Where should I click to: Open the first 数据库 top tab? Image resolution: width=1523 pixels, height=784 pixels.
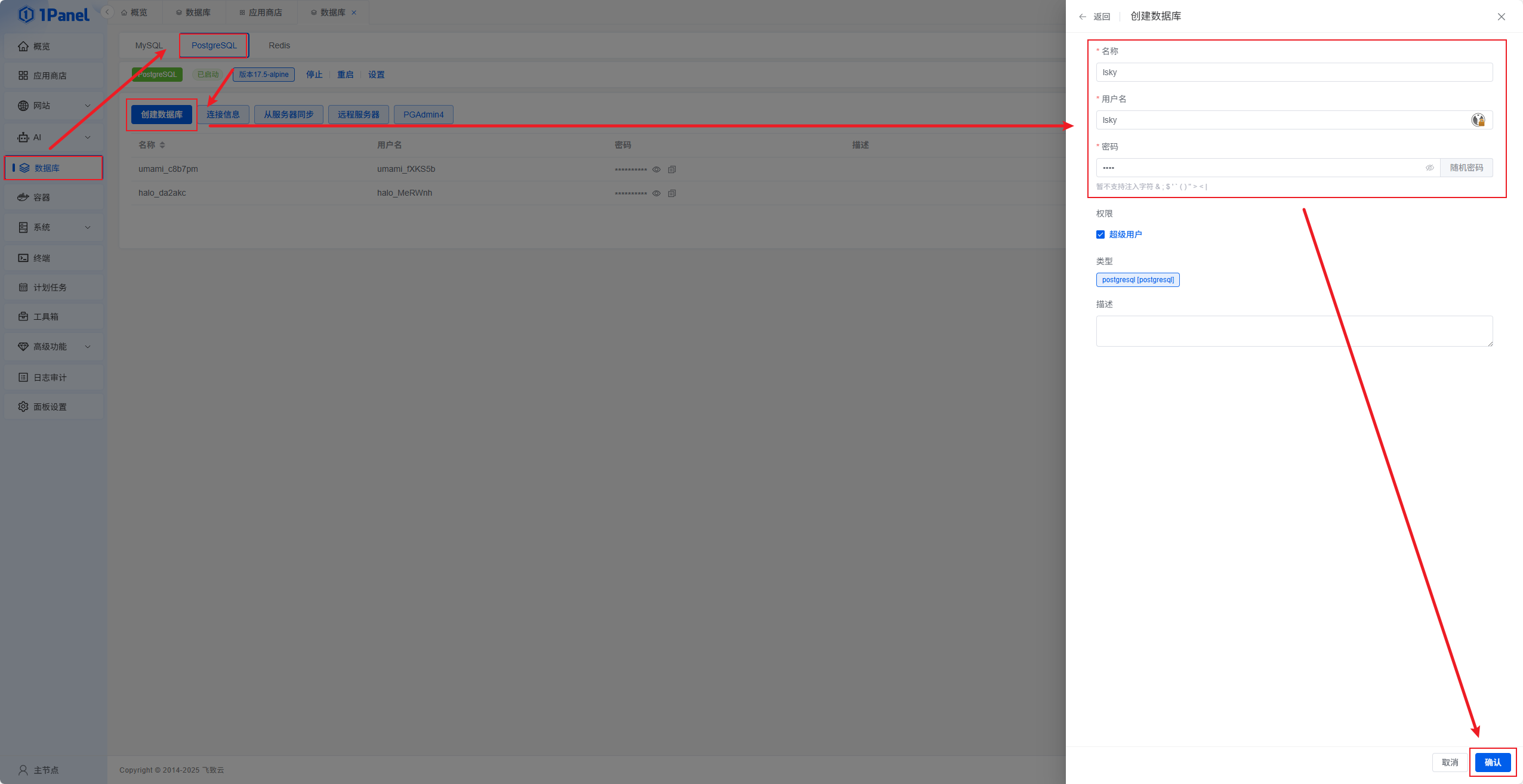[193, 13]
